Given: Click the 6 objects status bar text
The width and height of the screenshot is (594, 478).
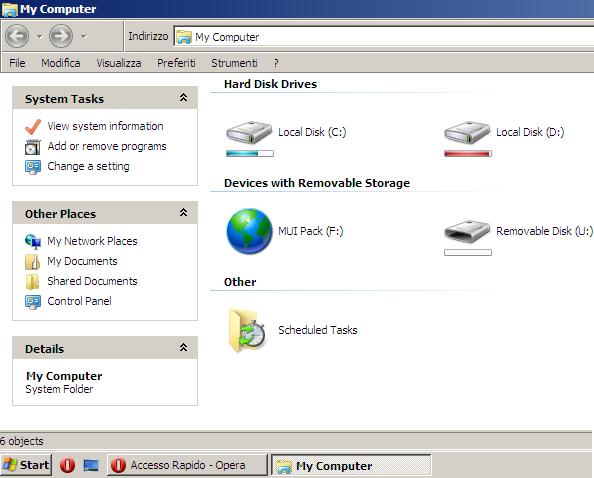Looking at the screenshot, I should point(22,441).
